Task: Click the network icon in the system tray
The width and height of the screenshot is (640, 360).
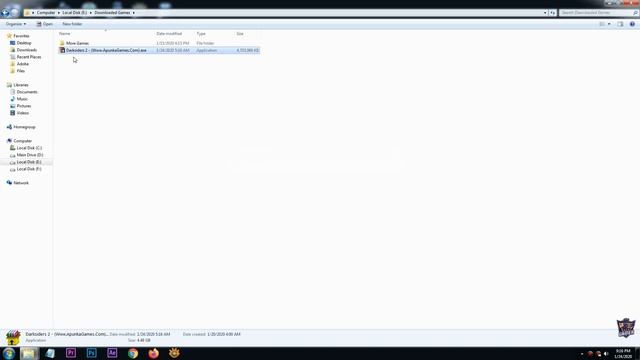Action: click(x=598, y=353)
